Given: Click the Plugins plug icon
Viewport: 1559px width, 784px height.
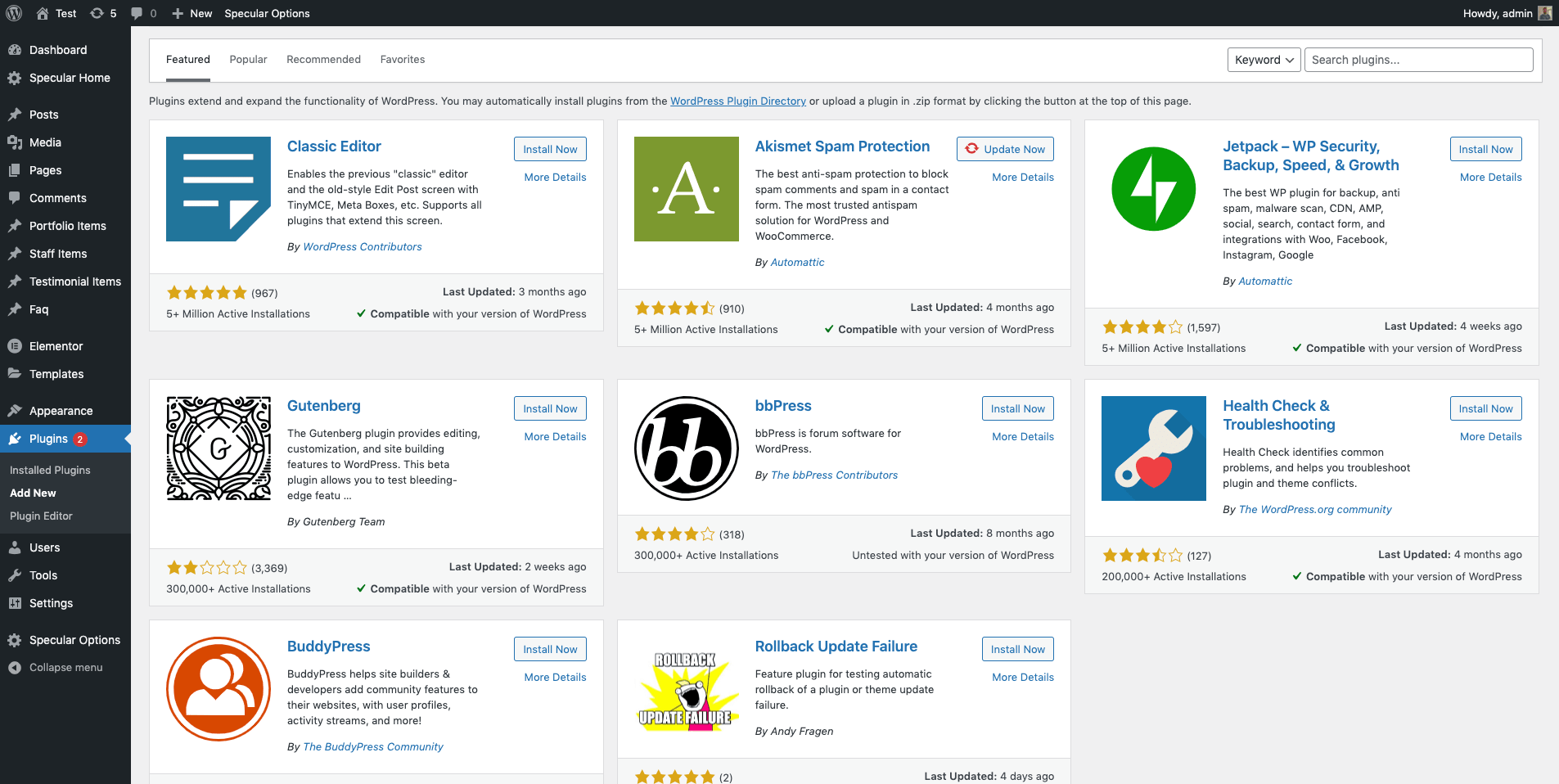Looking at the screenshot, I should pos(15,439).
